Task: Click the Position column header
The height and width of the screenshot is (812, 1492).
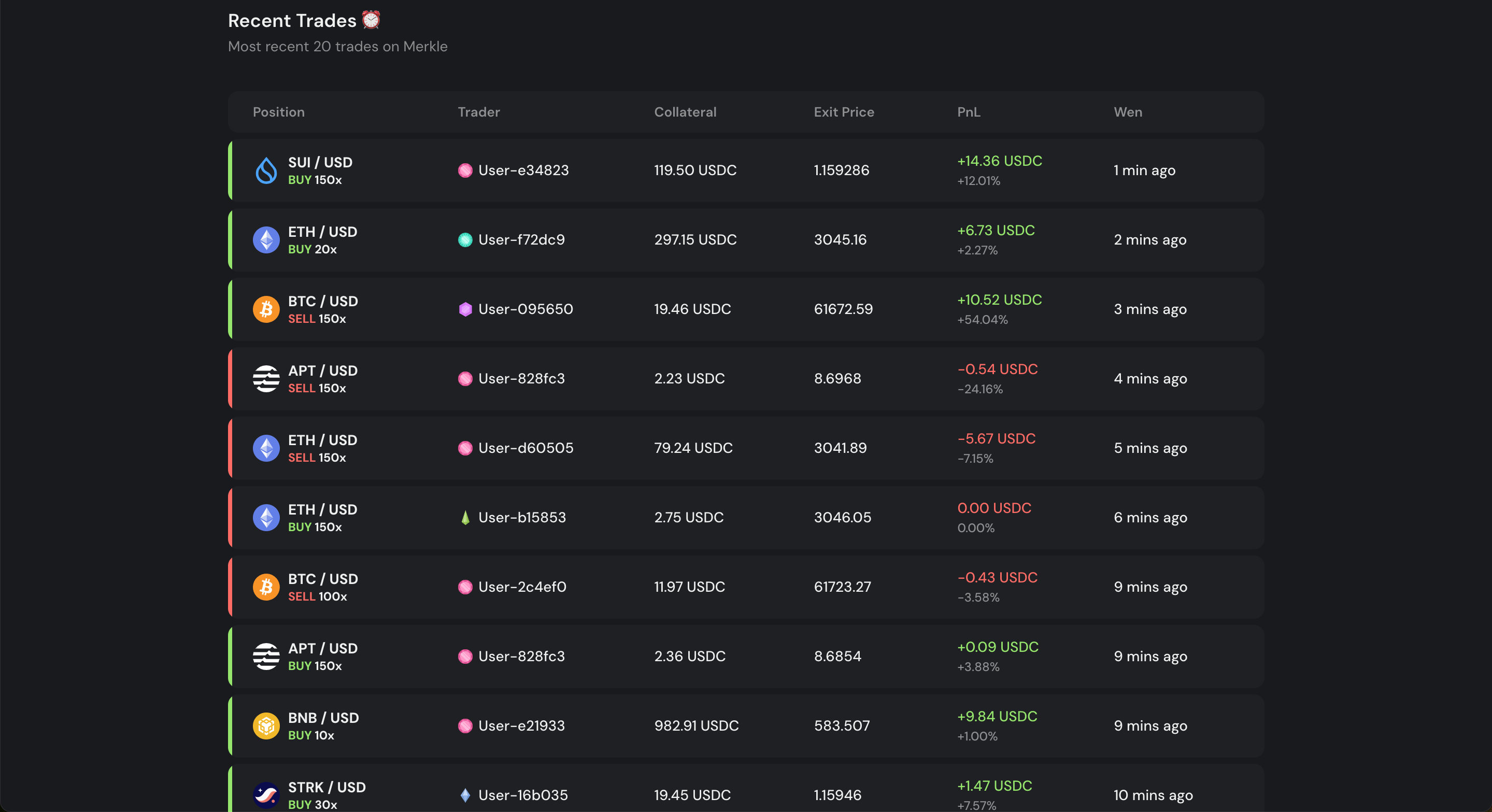Action: tap(279, 112)
